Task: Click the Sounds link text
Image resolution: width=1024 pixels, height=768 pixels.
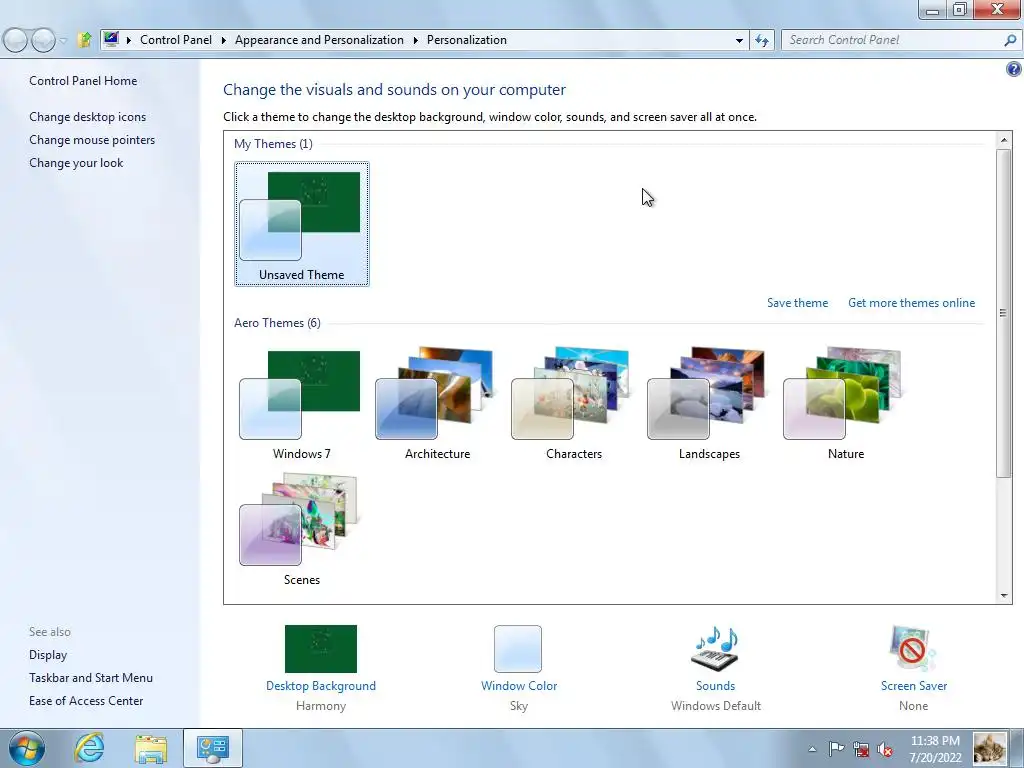Action: [x=715, y=686]
